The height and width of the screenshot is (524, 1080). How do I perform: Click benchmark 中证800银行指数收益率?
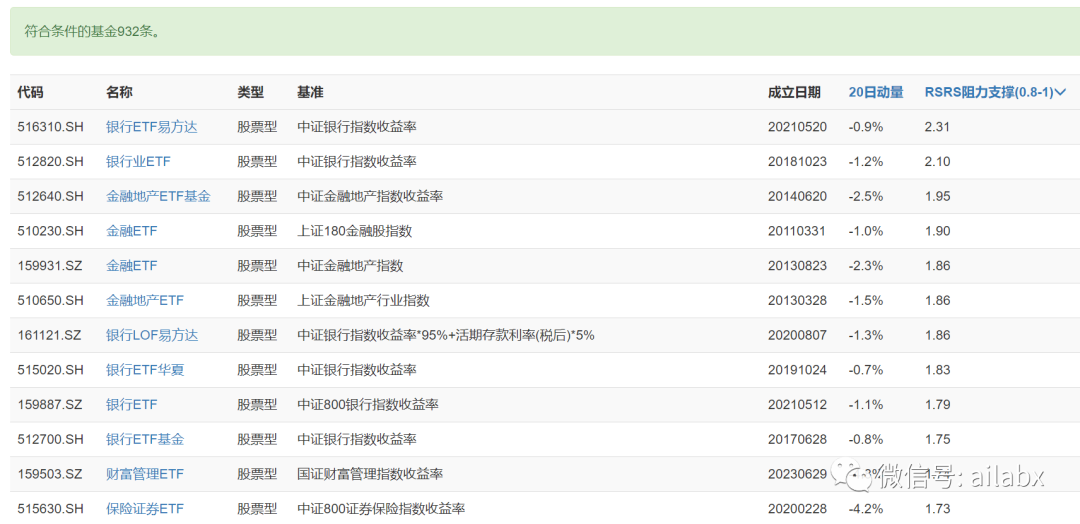pyautogui.click(x=368, y=404)
